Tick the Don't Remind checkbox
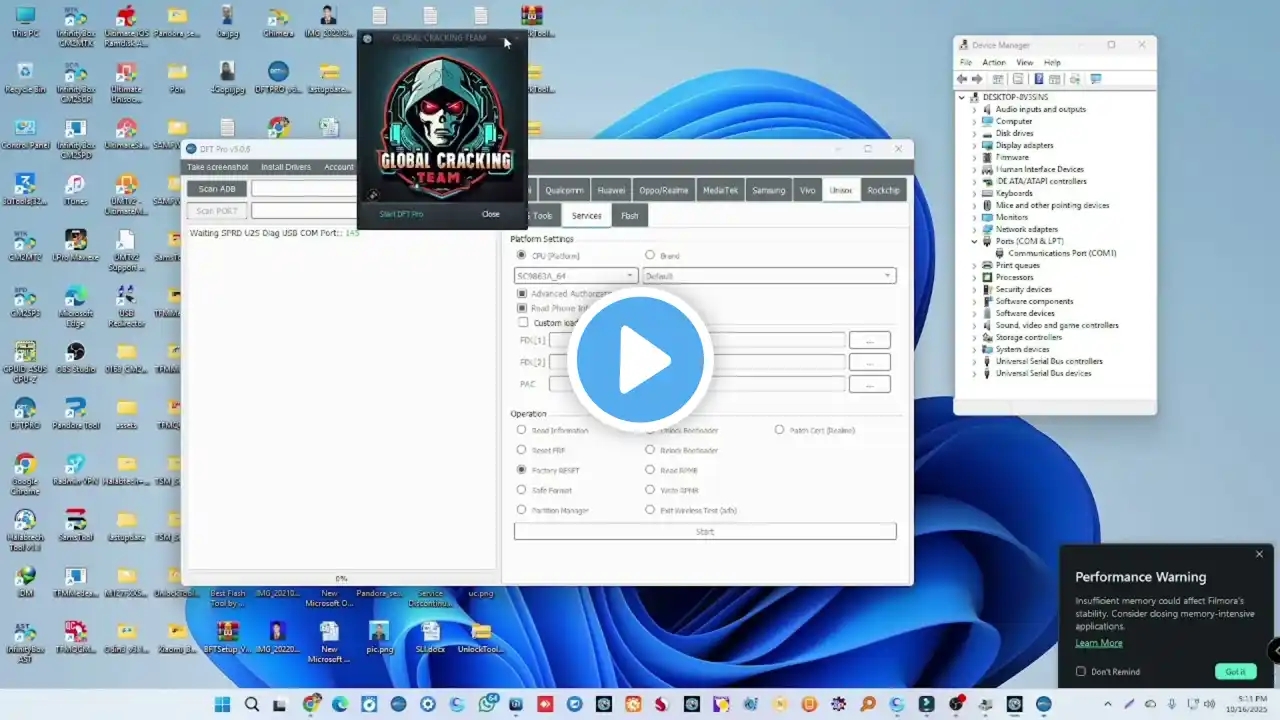1280x720 pixels. click(x=1081, y=671)
